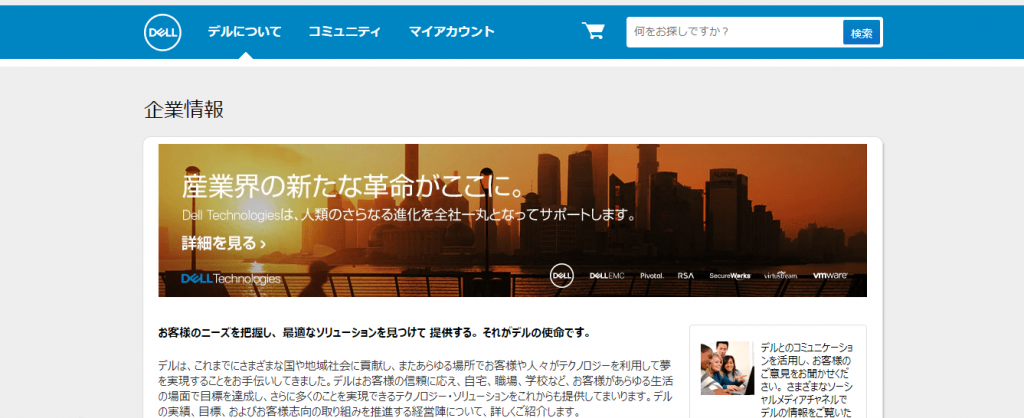Click the banner tagline Dell Technologiesは、人類のさらなる進化

pos(409,215)
